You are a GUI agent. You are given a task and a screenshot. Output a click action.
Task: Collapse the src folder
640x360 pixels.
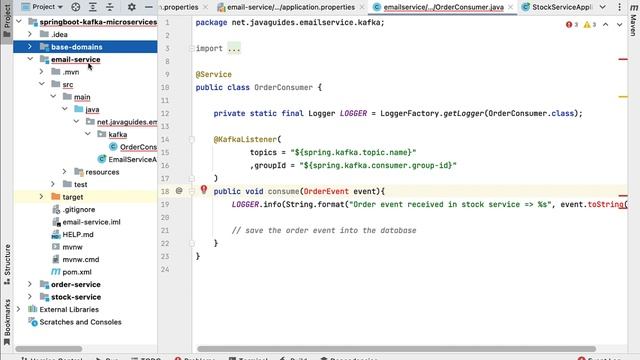[42, 84]
